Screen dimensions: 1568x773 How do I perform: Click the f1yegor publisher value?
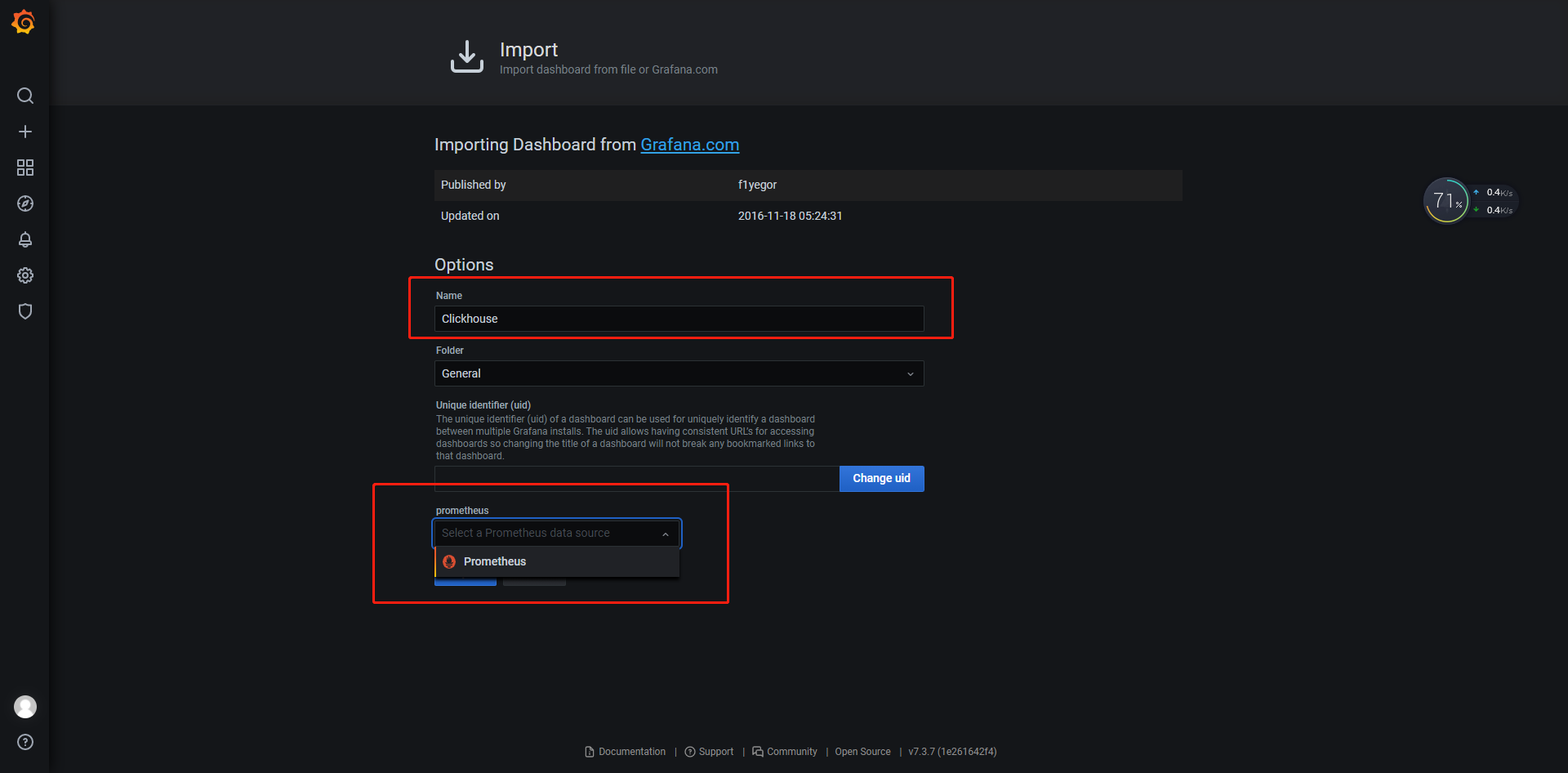pos(757,185)
